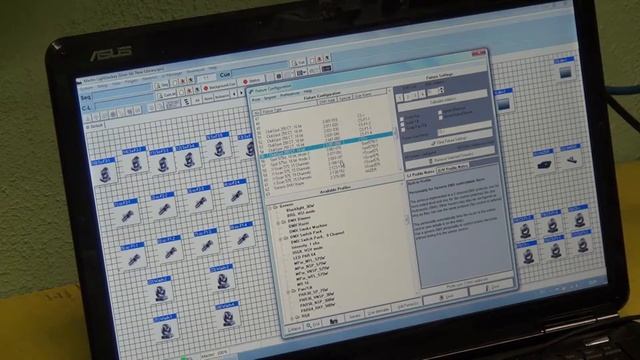
Task: Enable the Invert Pan checkbox
Action: tap(402, 119)
